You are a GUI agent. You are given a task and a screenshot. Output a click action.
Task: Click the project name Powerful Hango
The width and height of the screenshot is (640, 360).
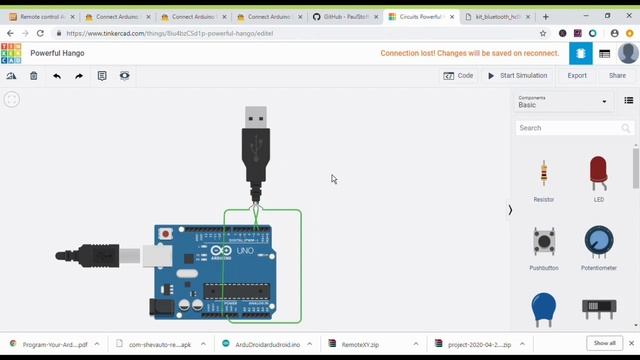pos(57,53)
